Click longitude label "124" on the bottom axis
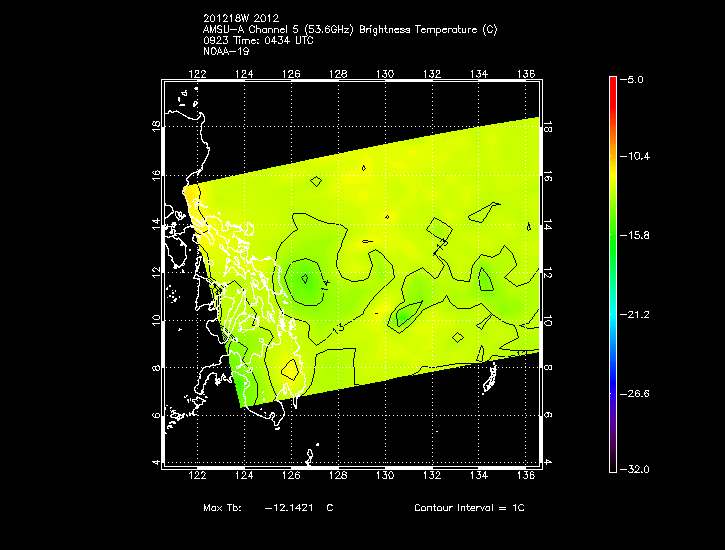Image resolution: width=725 pixels, height=550 pixels. (x=244, y=475)
